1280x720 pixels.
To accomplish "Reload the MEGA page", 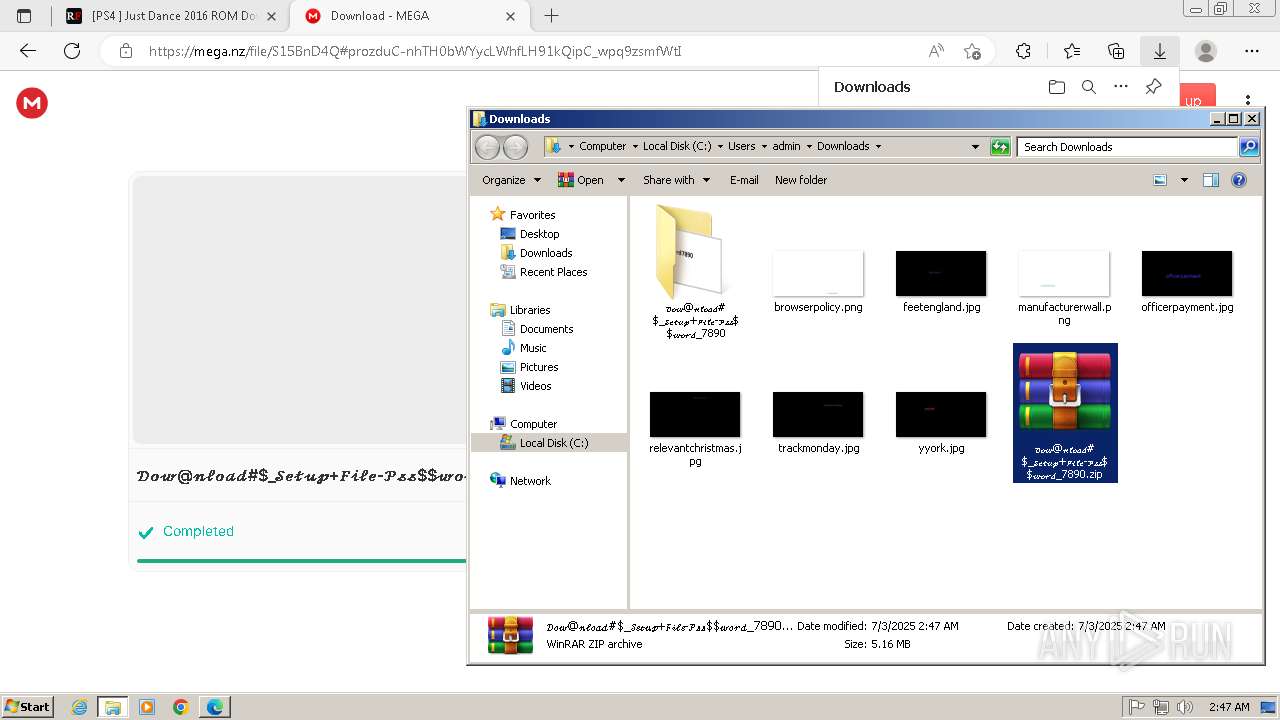I will [x=72, y=51].
